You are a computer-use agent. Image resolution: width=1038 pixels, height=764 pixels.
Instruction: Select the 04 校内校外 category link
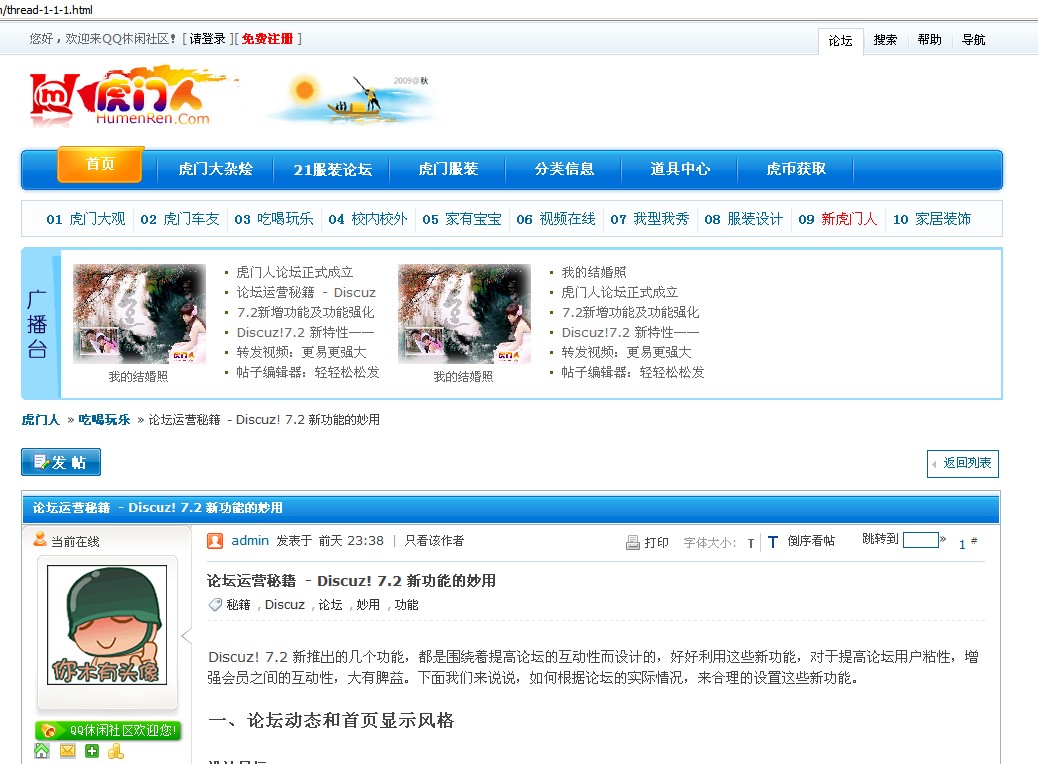pos(368,219)
